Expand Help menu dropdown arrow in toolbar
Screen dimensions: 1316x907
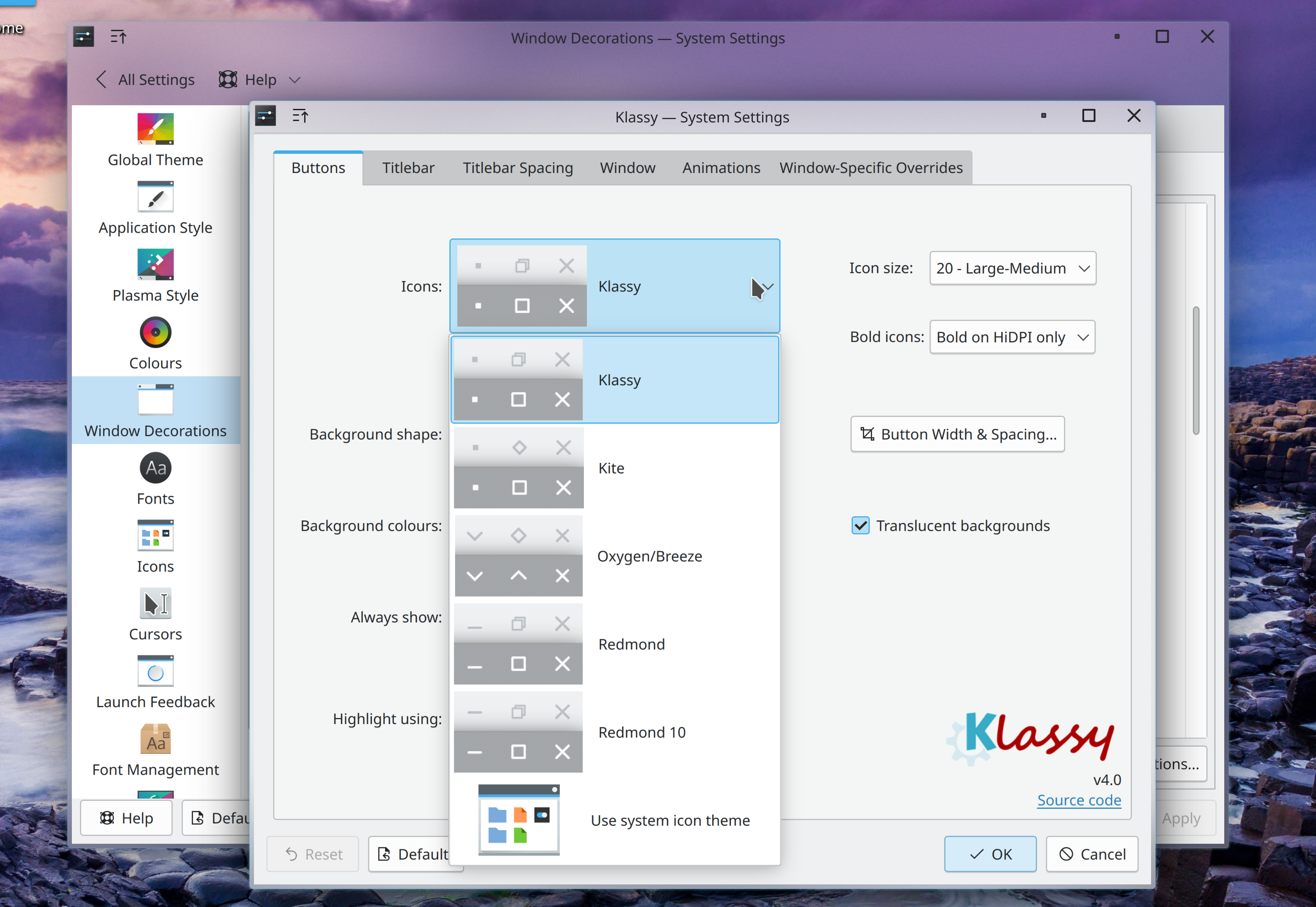point(295,80)
